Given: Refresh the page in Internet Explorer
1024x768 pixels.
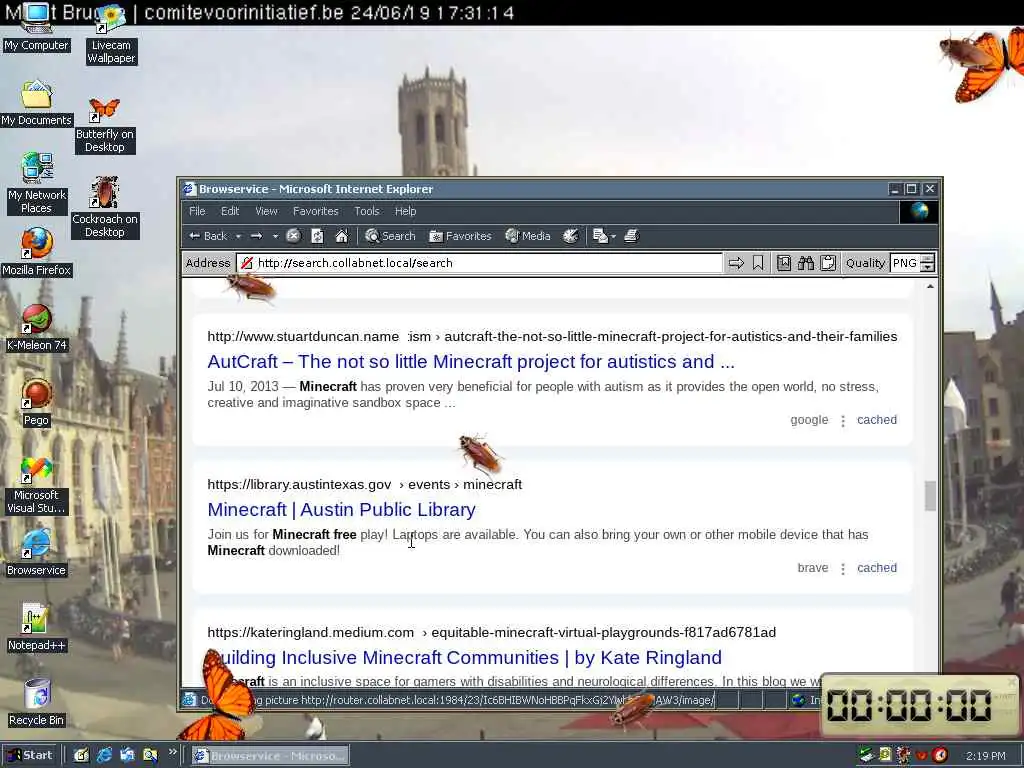Looking at the screenshot, I should (x=317, y=236).
